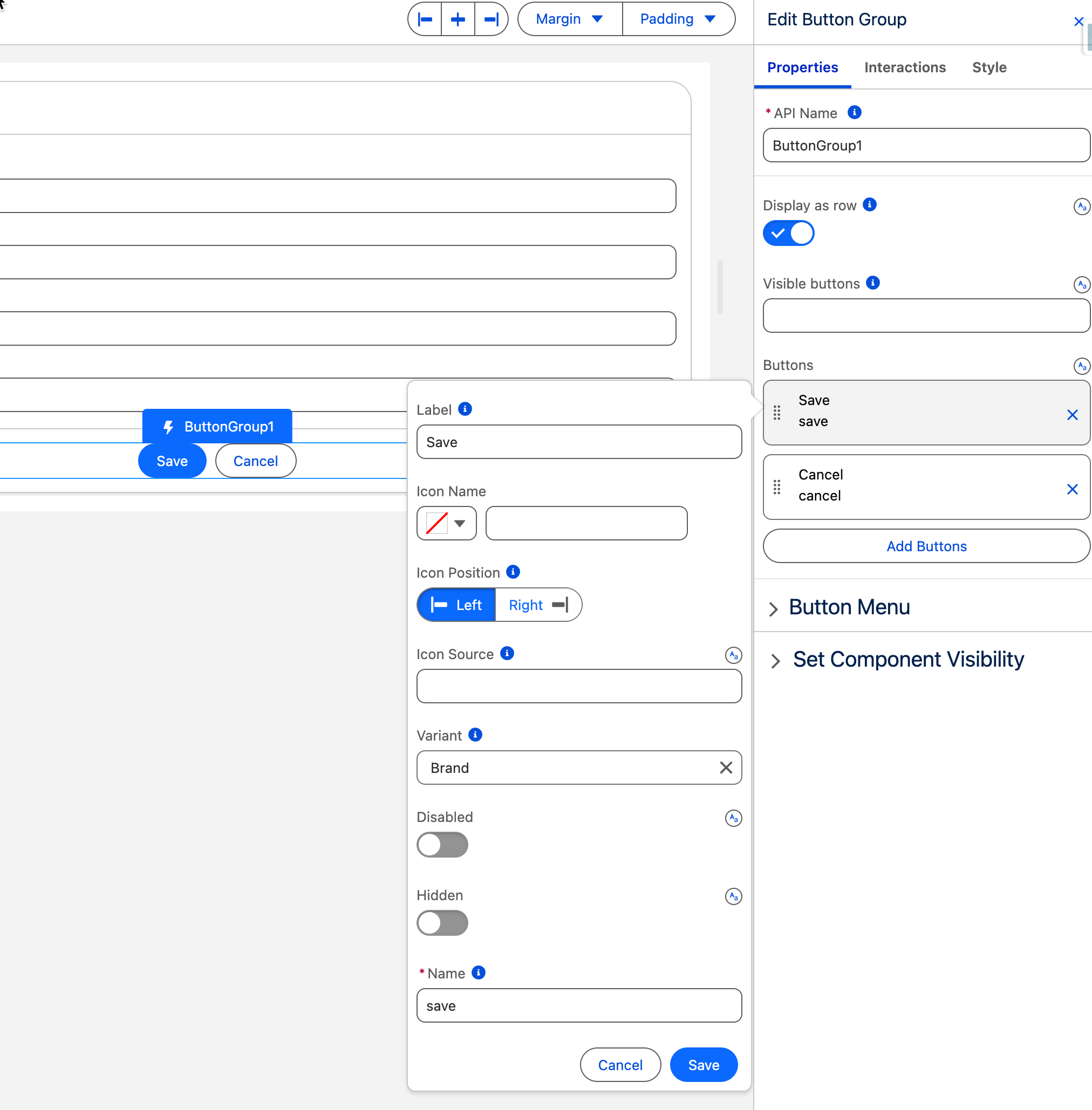Click the drag handle on the Save button item

(776, 413)
